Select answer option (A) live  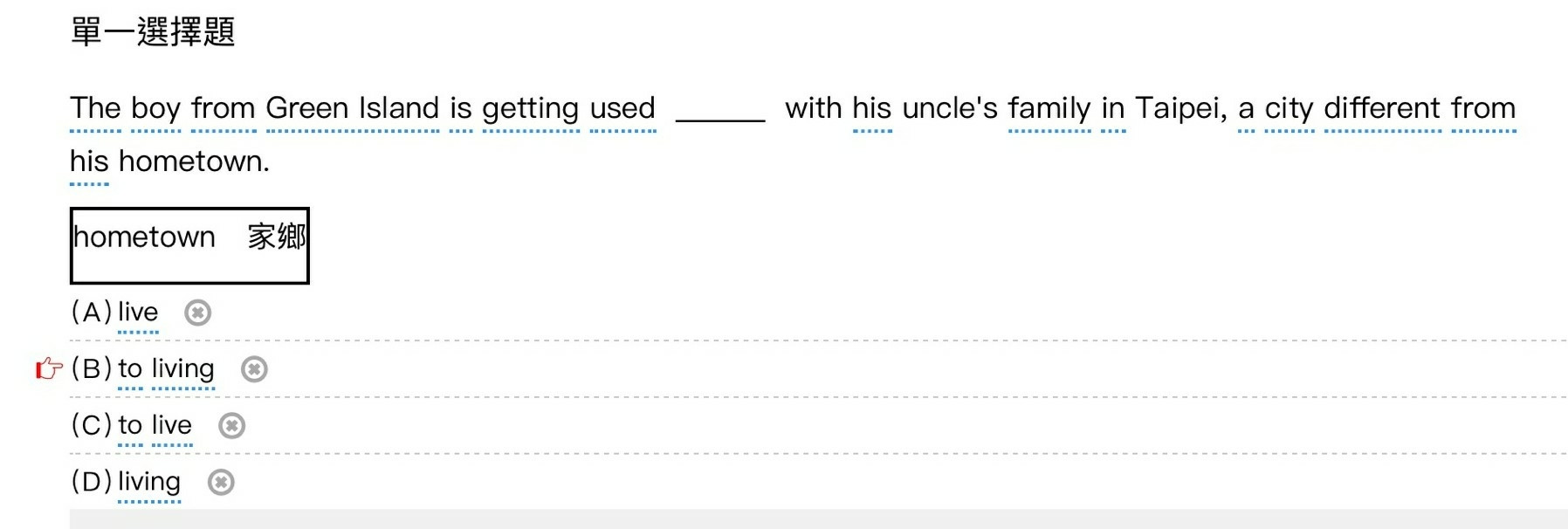click(115, 313)
